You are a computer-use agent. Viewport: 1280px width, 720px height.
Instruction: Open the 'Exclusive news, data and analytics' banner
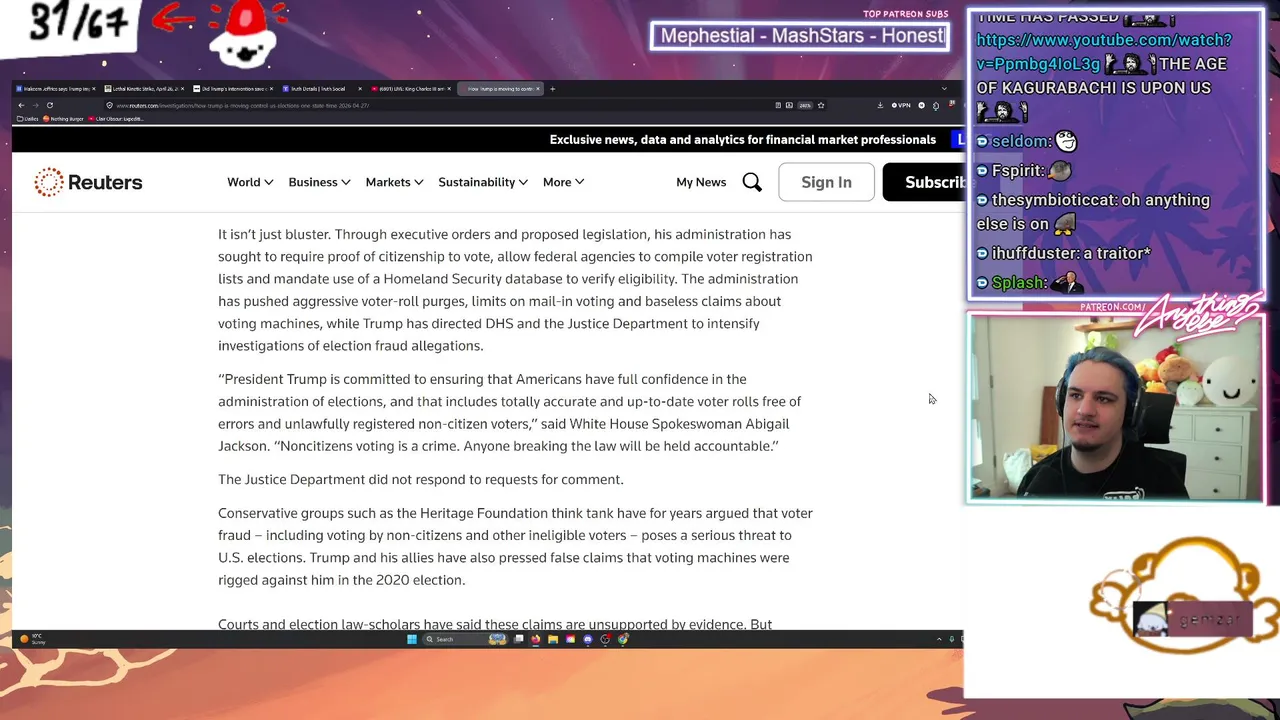(743, 140)
